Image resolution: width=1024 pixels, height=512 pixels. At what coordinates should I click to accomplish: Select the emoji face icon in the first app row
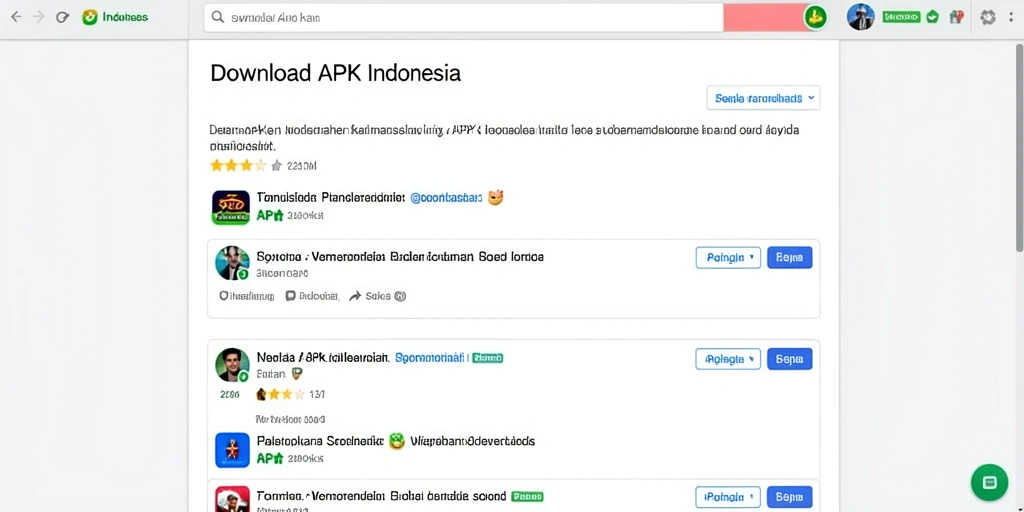tap(496, 197)
